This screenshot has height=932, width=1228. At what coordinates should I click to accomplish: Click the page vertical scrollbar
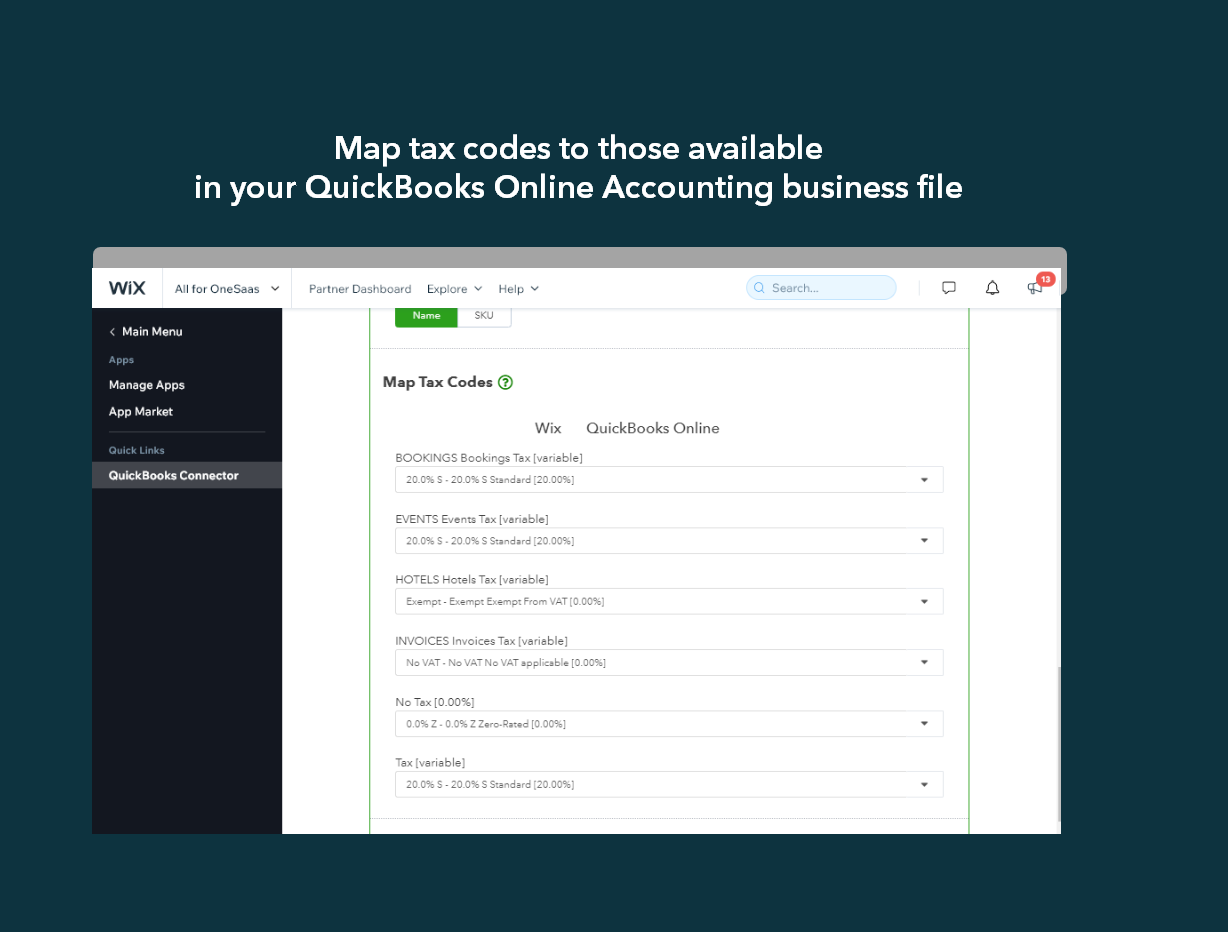1057,744
